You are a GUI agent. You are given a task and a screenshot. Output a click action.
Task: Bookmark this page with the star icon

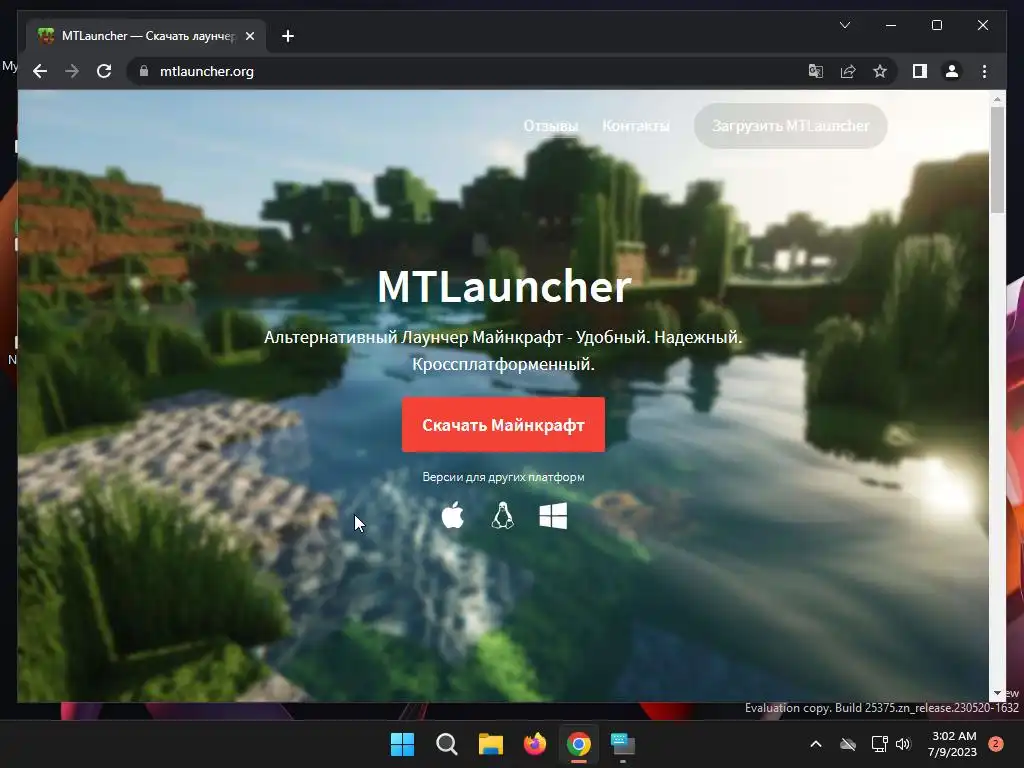pyautogui.click(x=880, y=71)
